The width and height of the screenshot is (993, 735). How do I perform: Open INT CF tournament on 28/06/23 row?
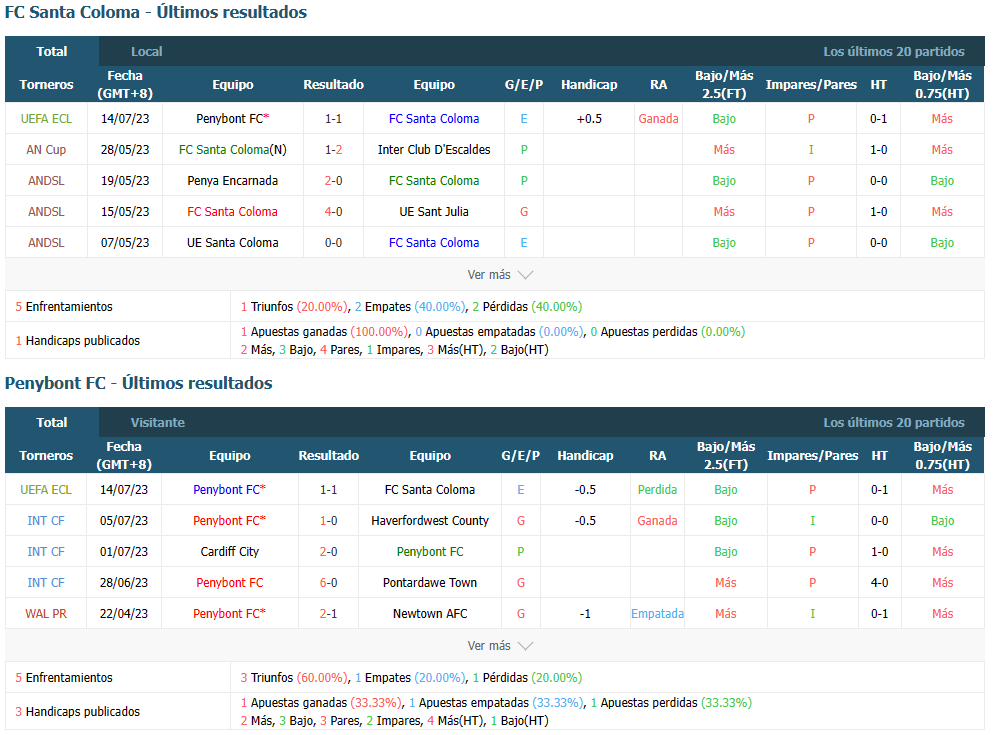(x=46, y=582)
